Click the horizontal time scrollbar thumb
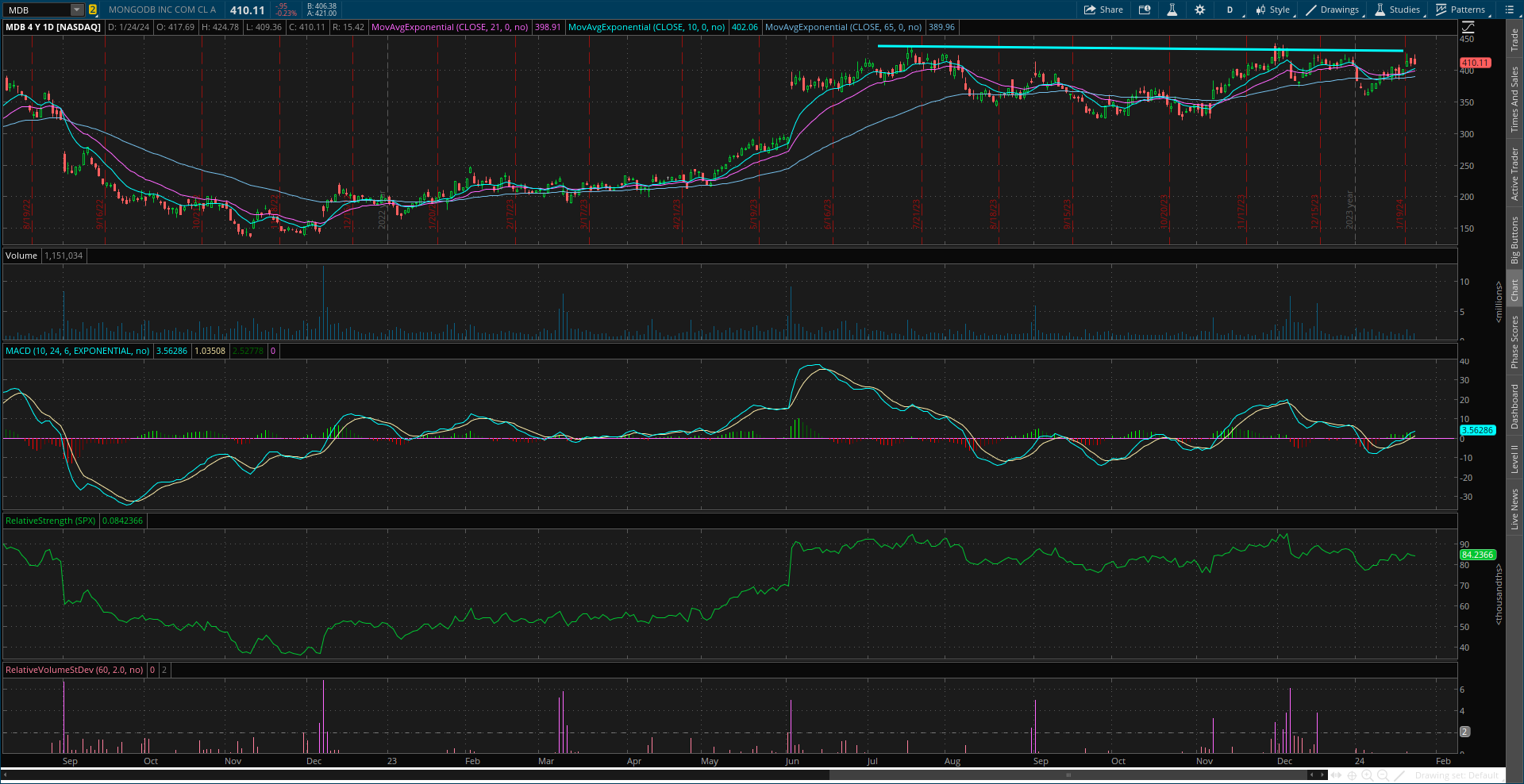Viewport: 1524px width, 784px height. coord(1068,775)
